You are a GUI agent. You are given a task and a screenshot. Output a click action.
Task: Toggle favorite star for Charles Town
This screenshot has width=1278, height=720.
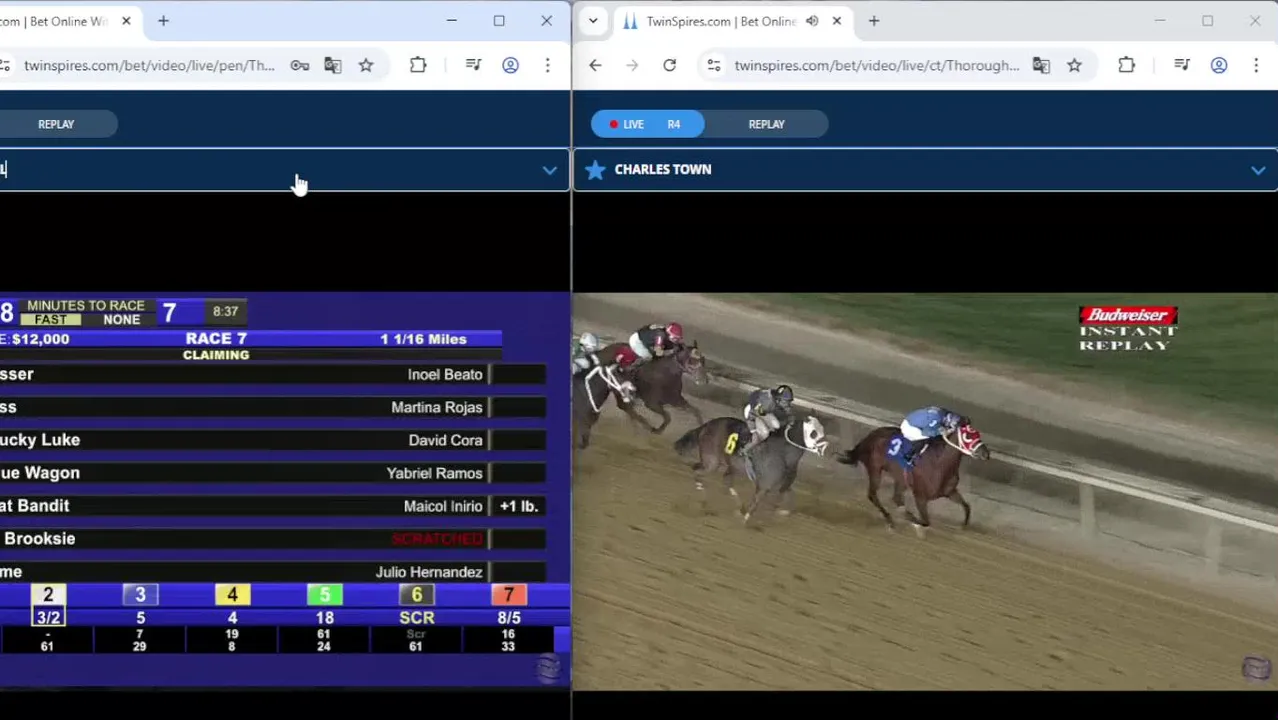click(595, 170)
